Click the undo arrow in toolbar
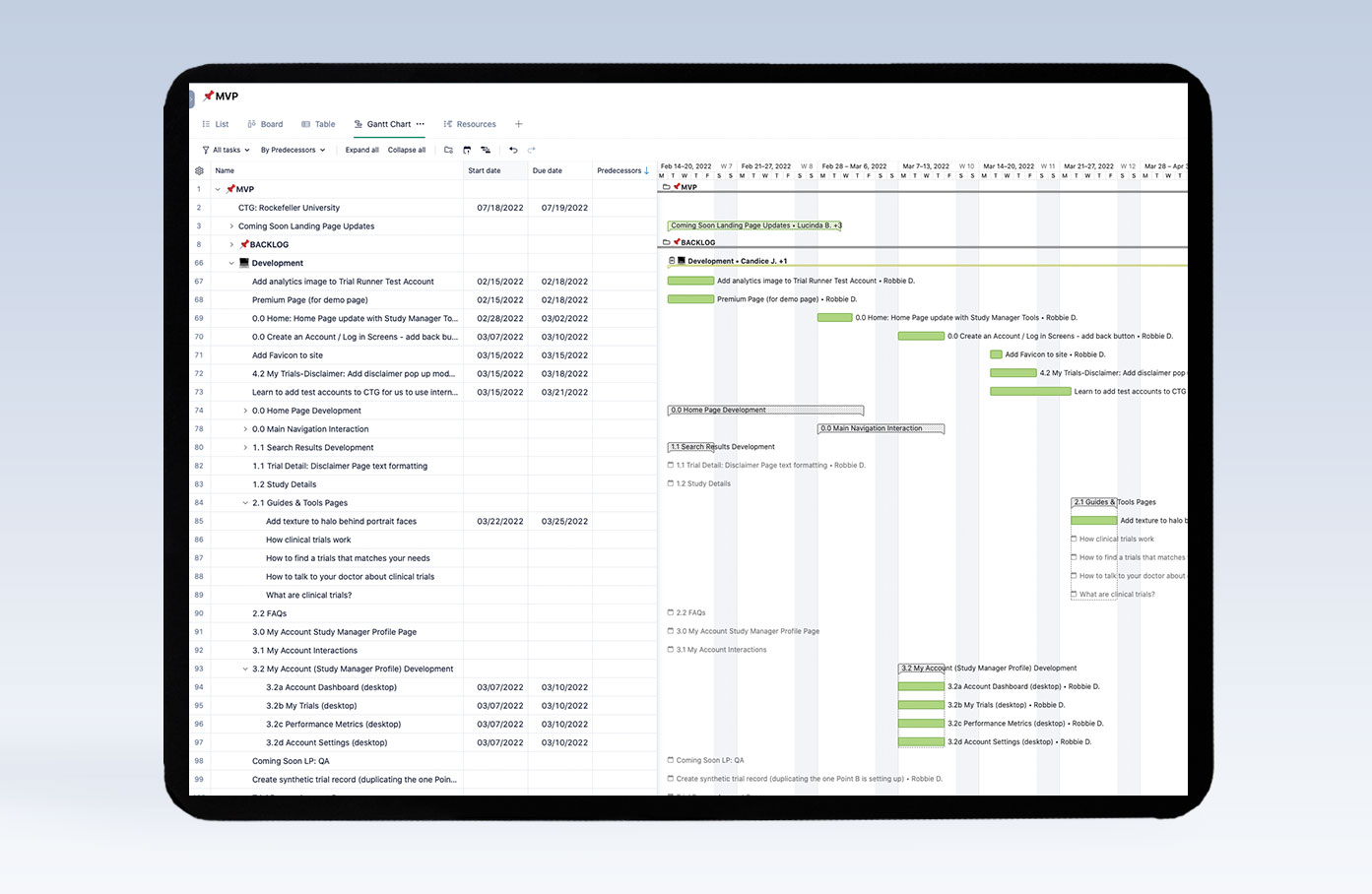 (x=513, y=150)
